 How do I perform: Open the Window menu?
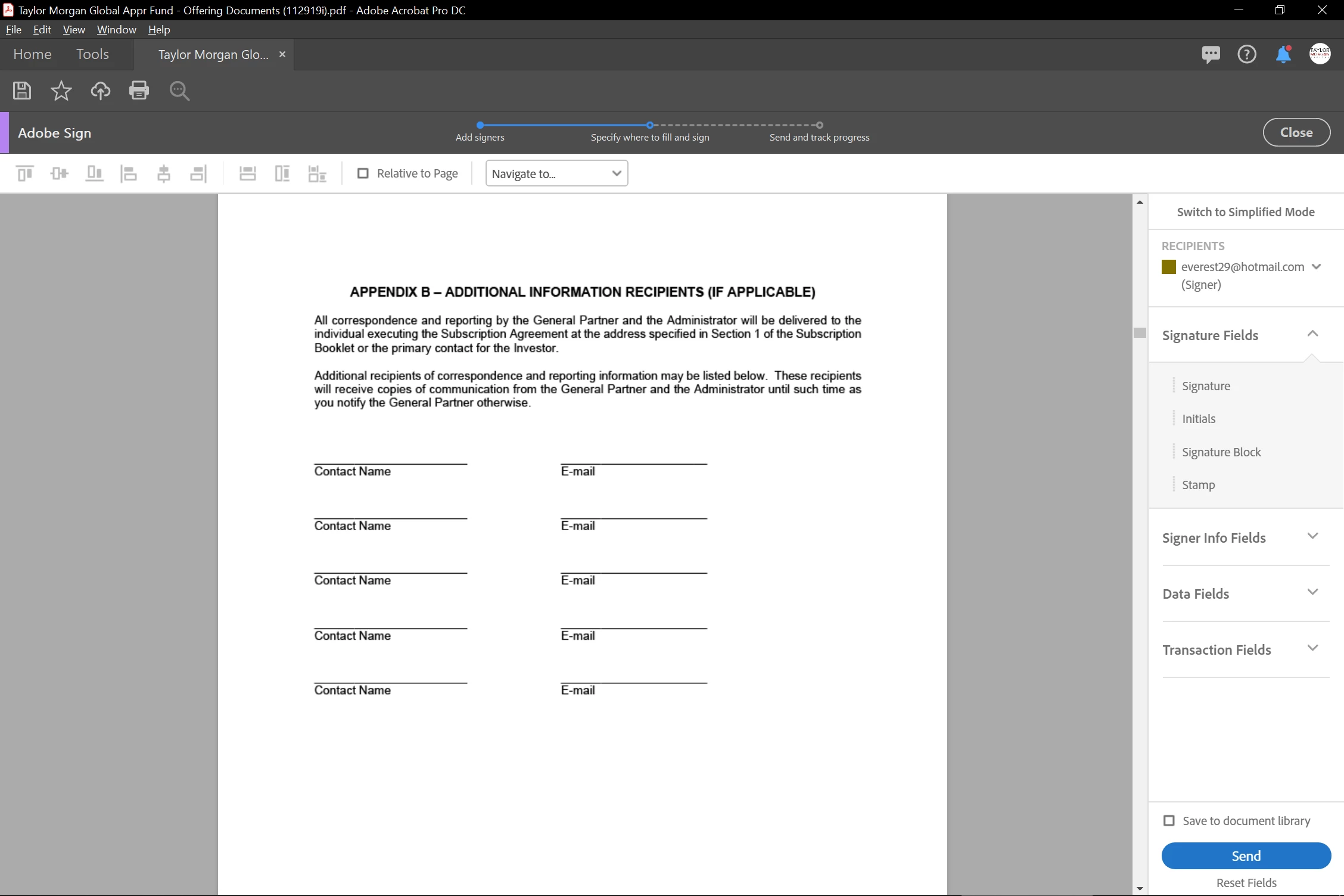tap(116, 29)
